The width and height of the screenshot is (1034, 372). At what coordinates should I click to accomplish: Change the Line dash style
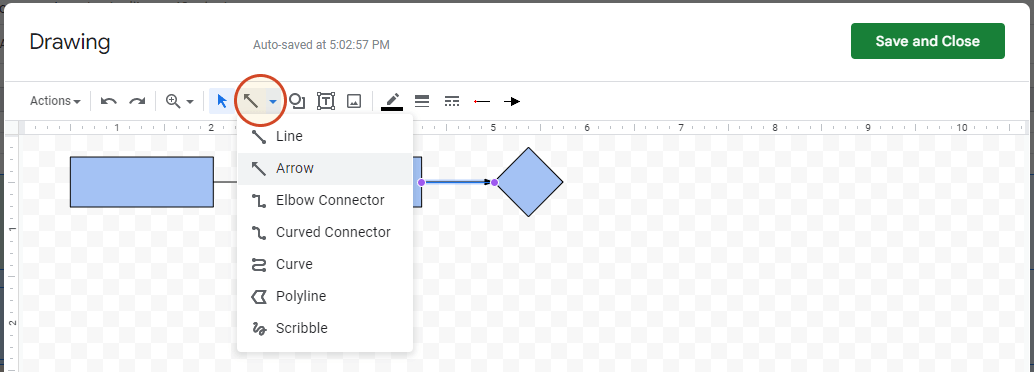(452, 101)
